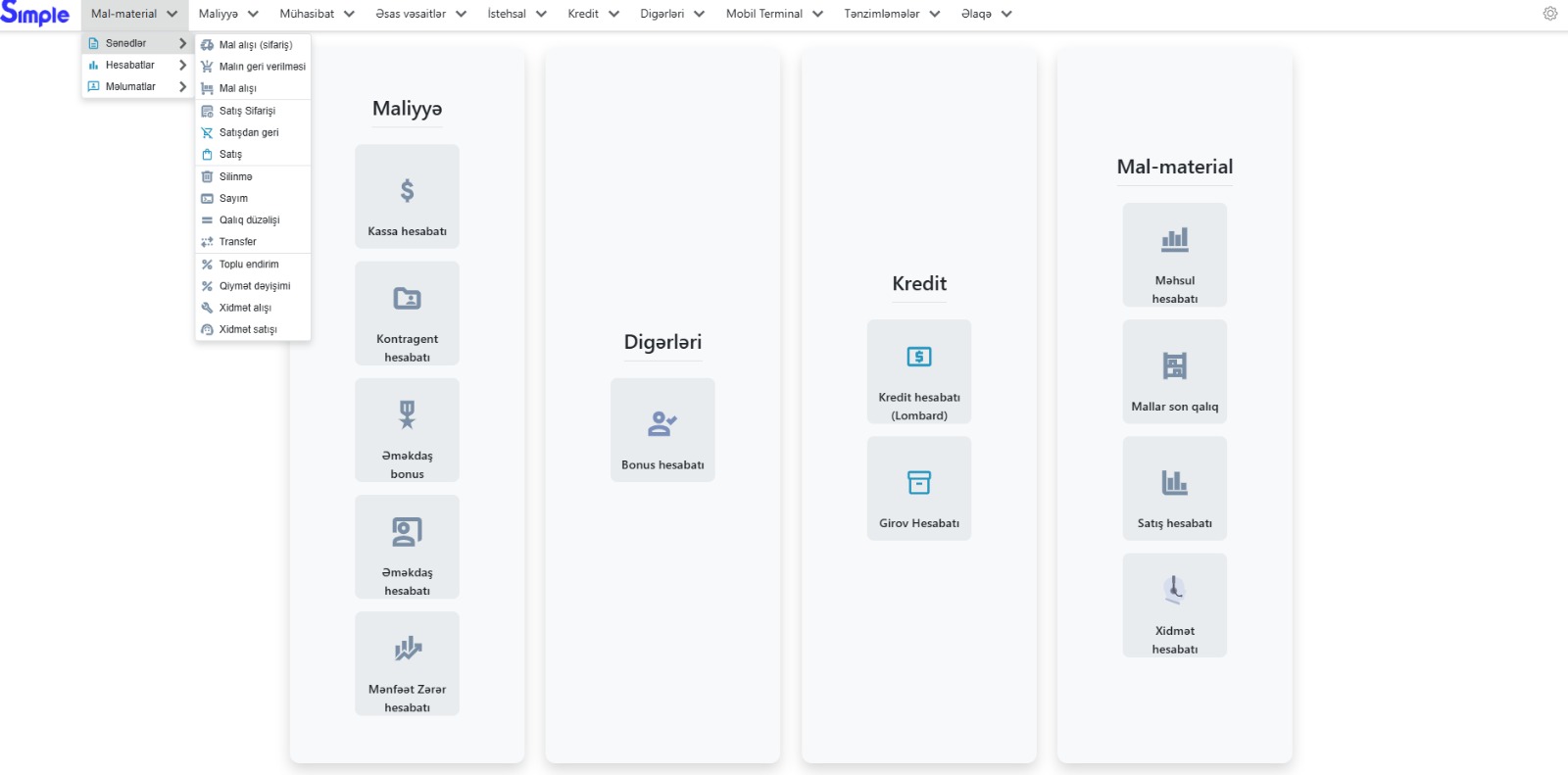Click the Bonus hesabatı user icon

pyautogui.click(x=662, y=423)
